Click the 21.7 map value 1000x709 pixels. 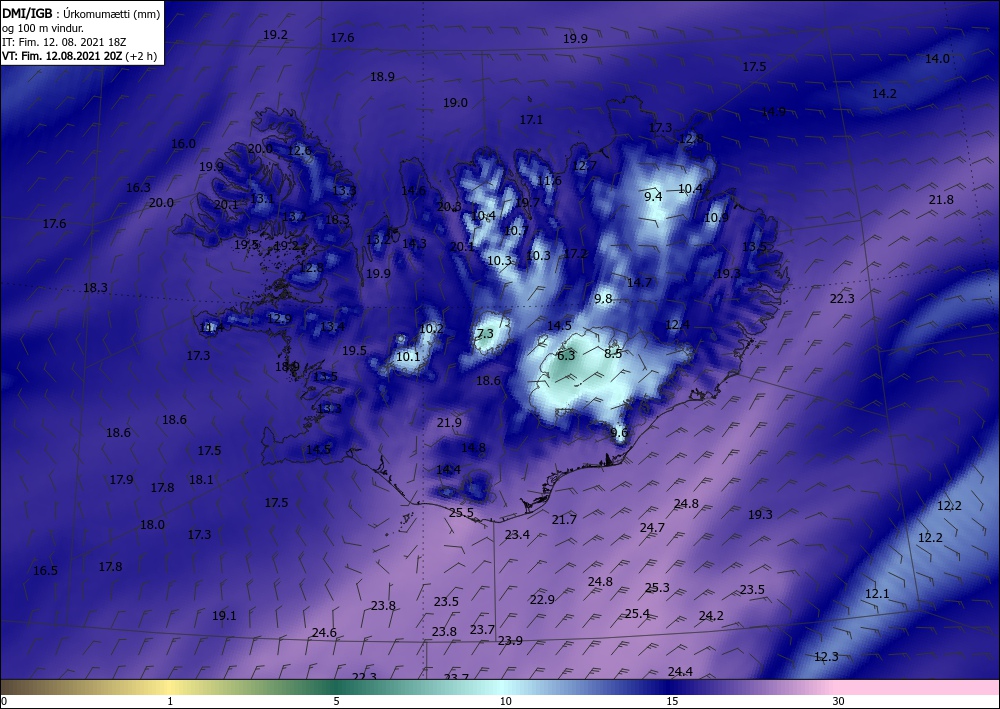(x=564, y=520)
